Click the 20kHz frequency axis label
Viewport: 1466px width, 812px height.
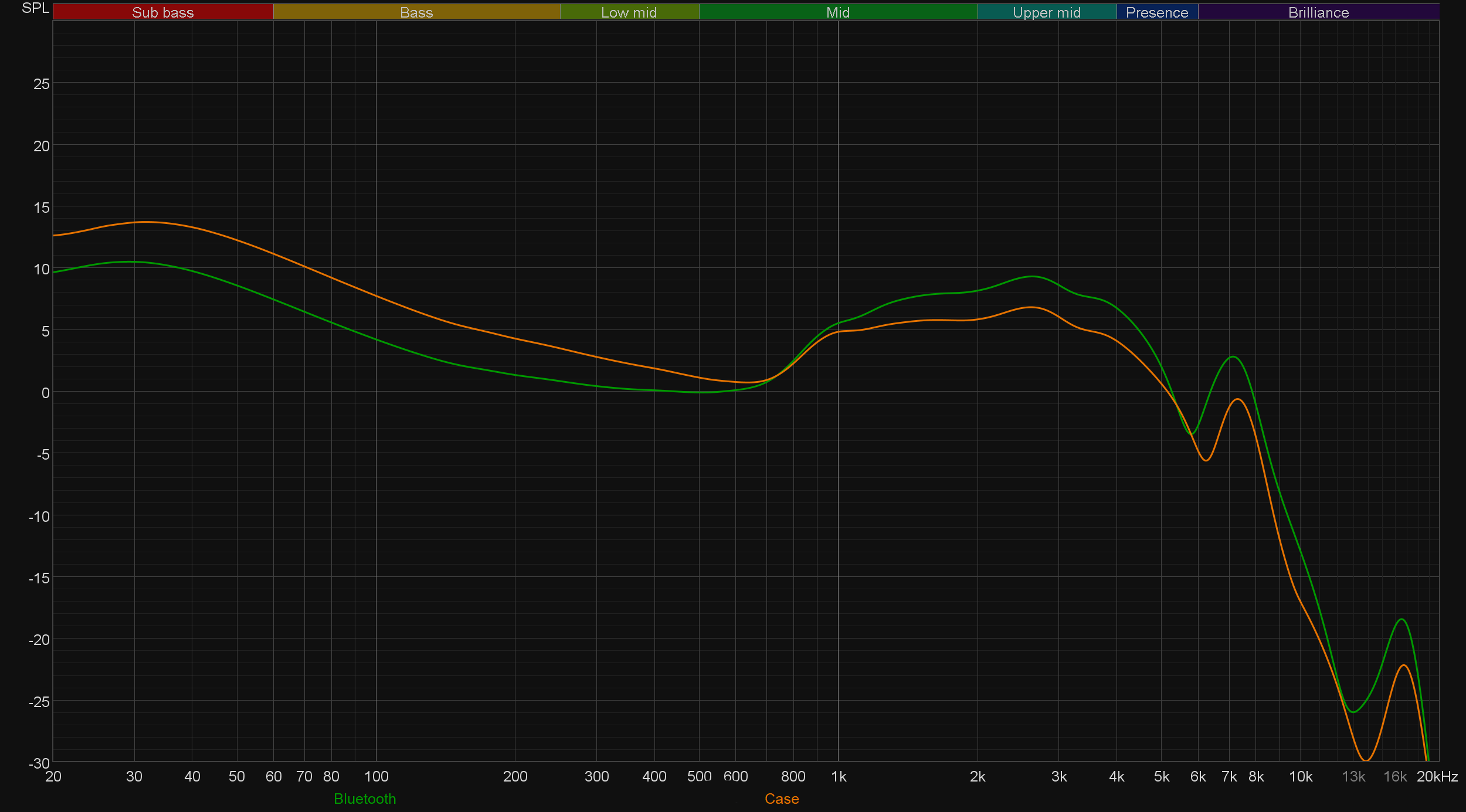point(1437,776)
